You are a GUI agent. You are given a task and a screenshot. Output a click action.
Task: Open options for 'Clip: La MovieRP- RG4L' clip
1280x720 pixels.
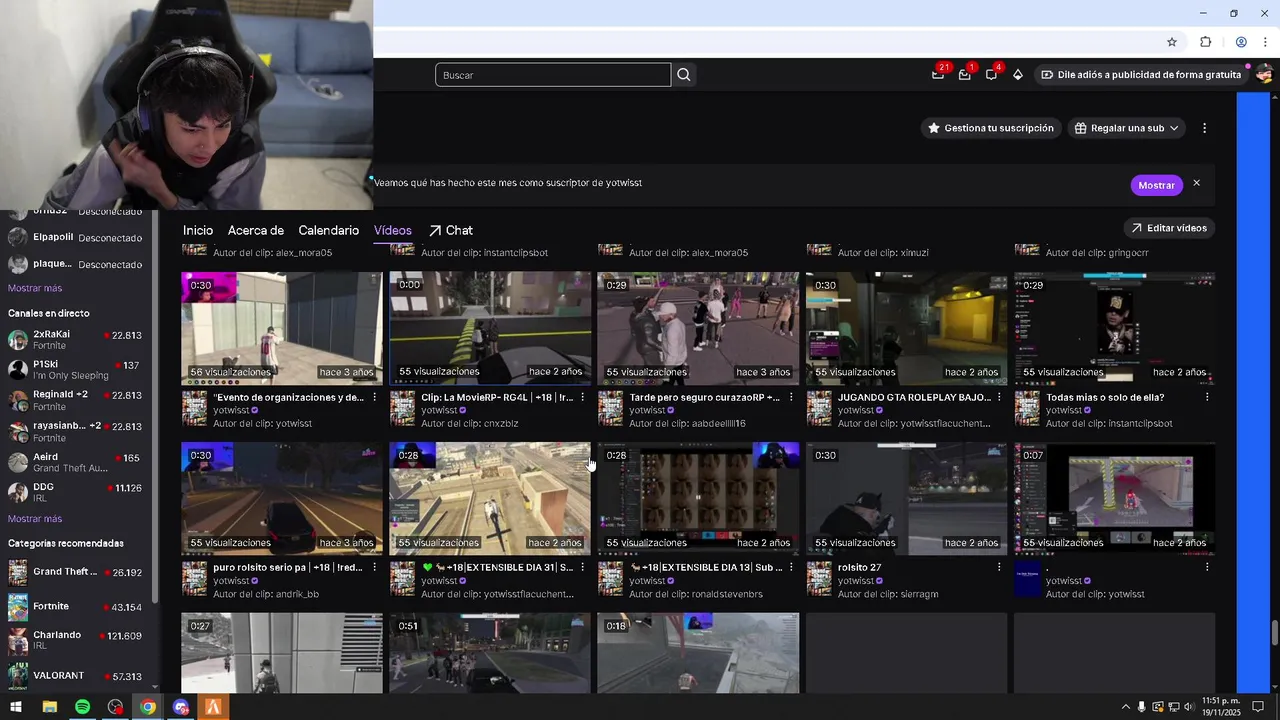583,397
